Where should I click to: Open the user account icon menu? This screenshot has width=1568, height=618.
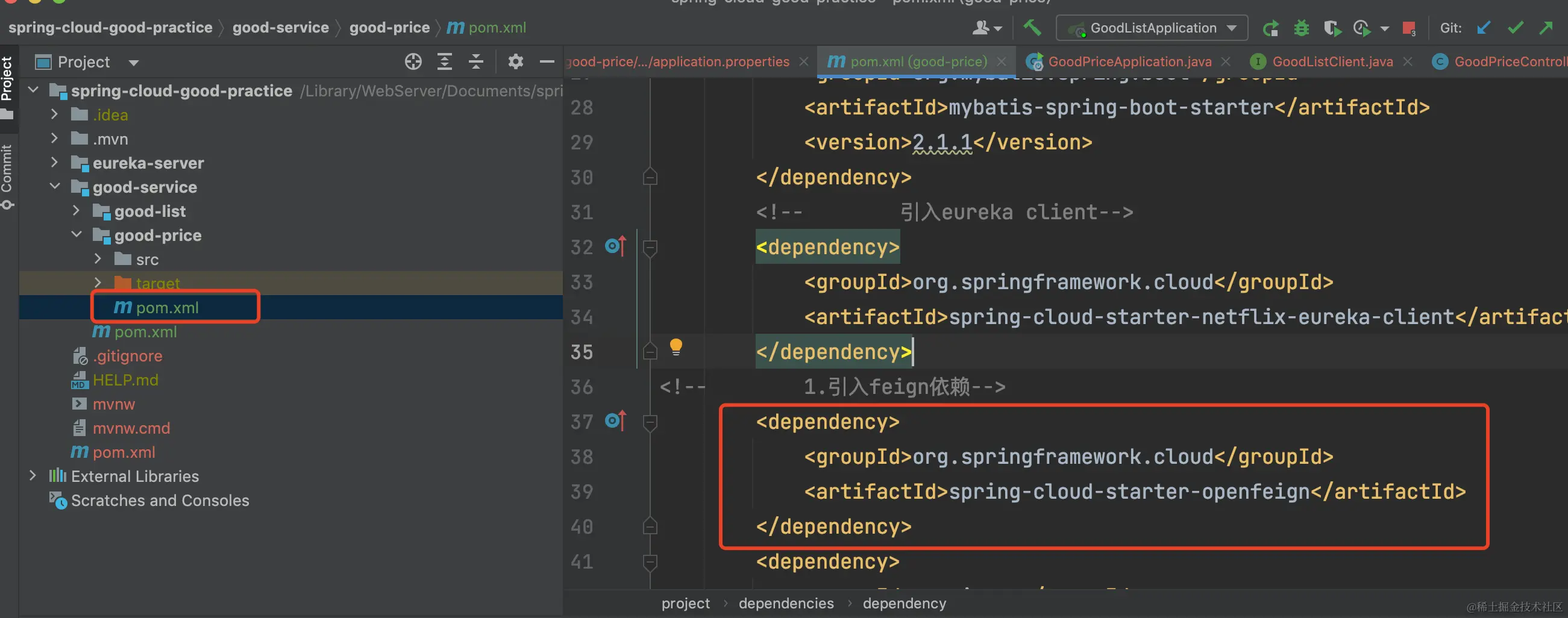986,28
